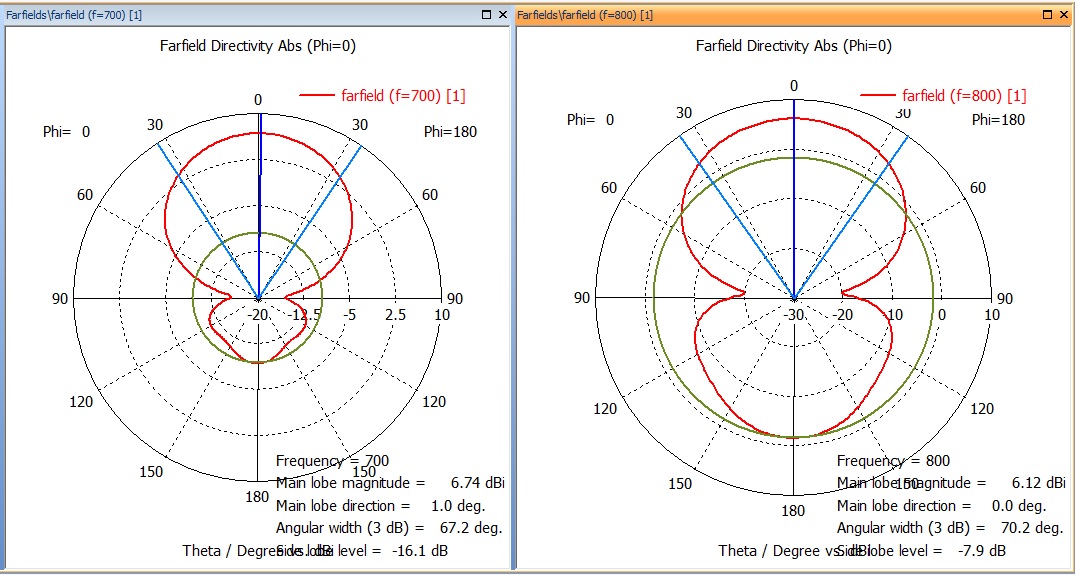This screenshot has height=575, width=1078.
Task: Click main lobe direction 1.0 deg. value
Action: (x=458, y=506)
